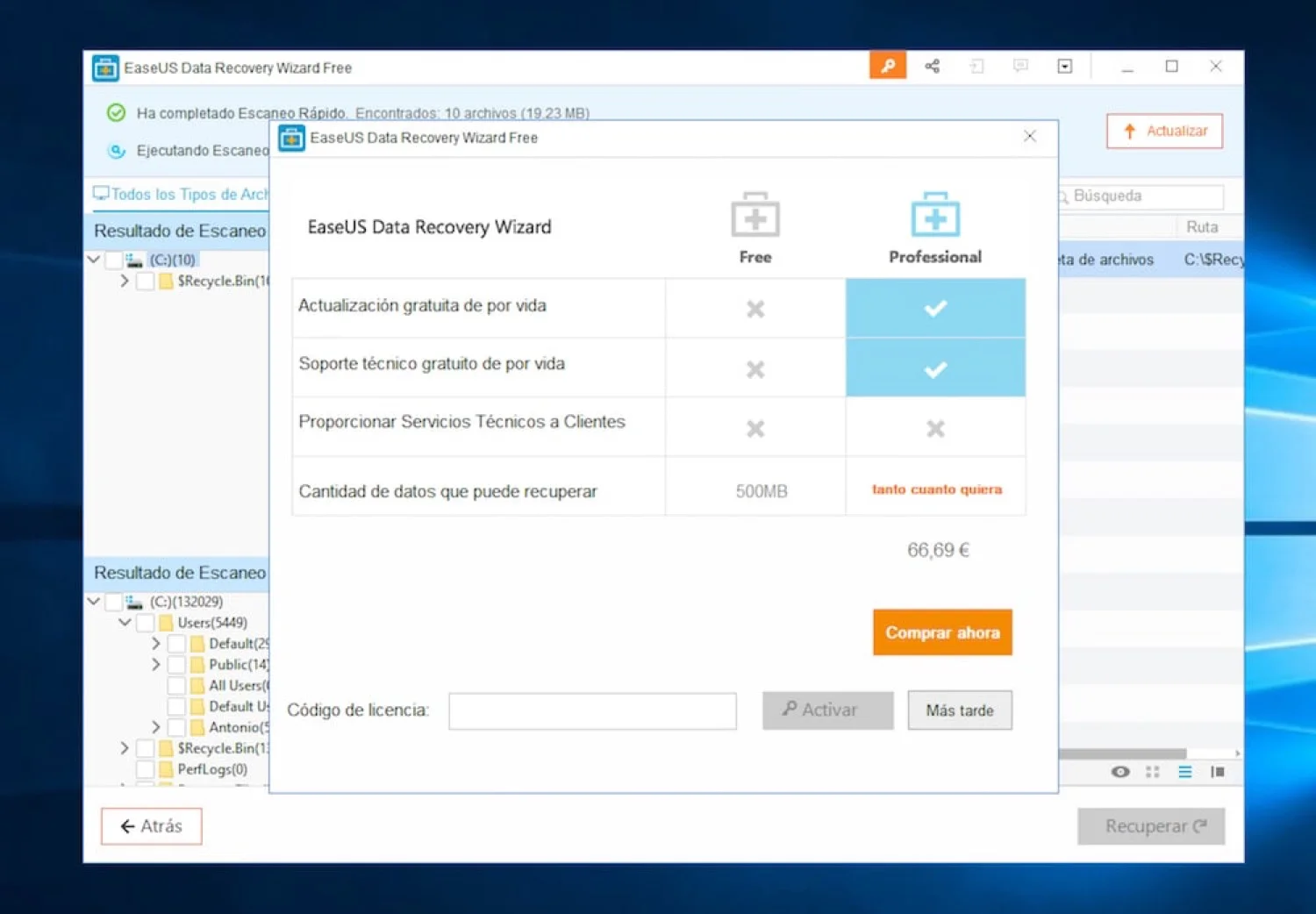Screen dimensions: 1316x914
Task: Check the upper $Recycle.Bin checkbox
Action: point(145,281)
